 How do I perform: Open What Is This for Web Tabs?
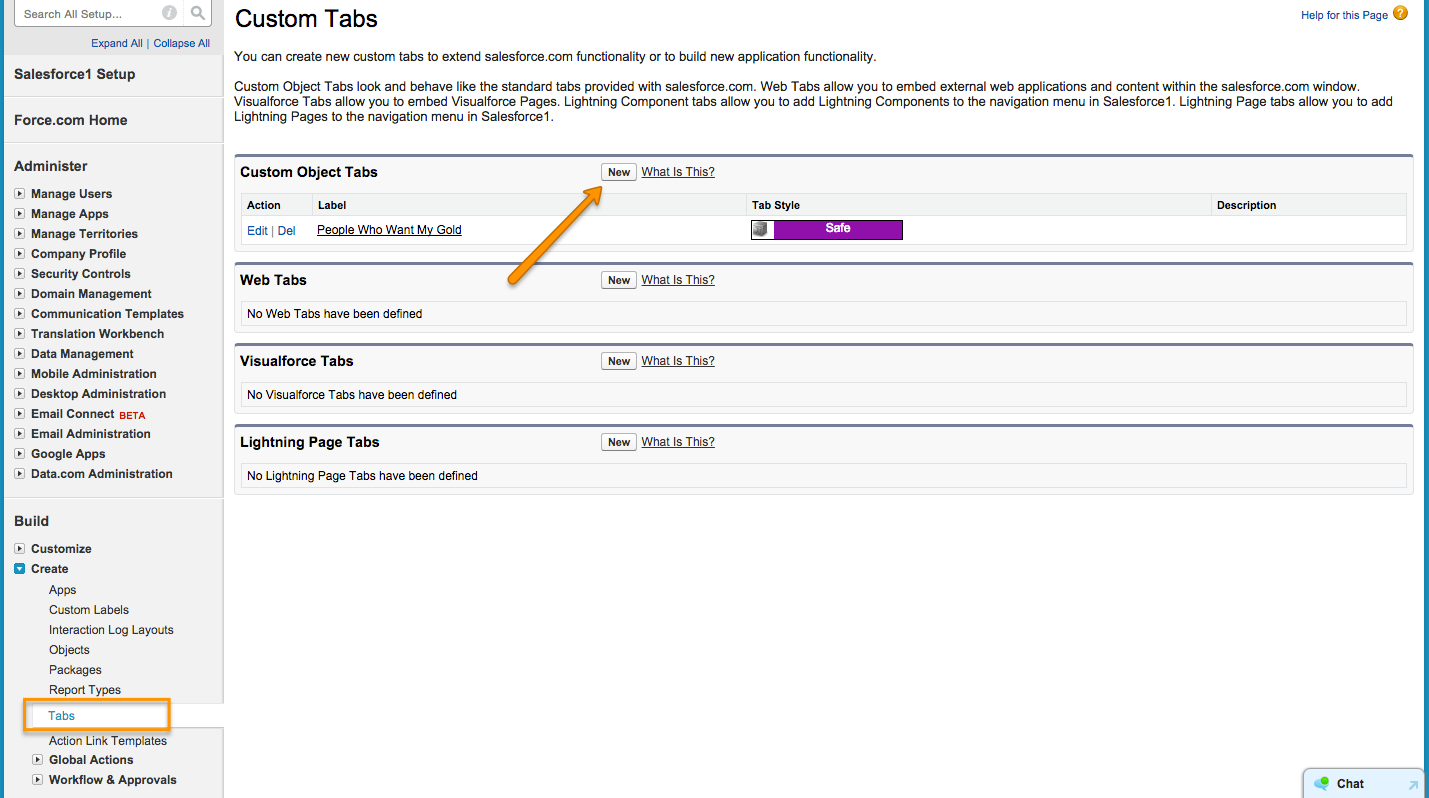pos(678,280)
